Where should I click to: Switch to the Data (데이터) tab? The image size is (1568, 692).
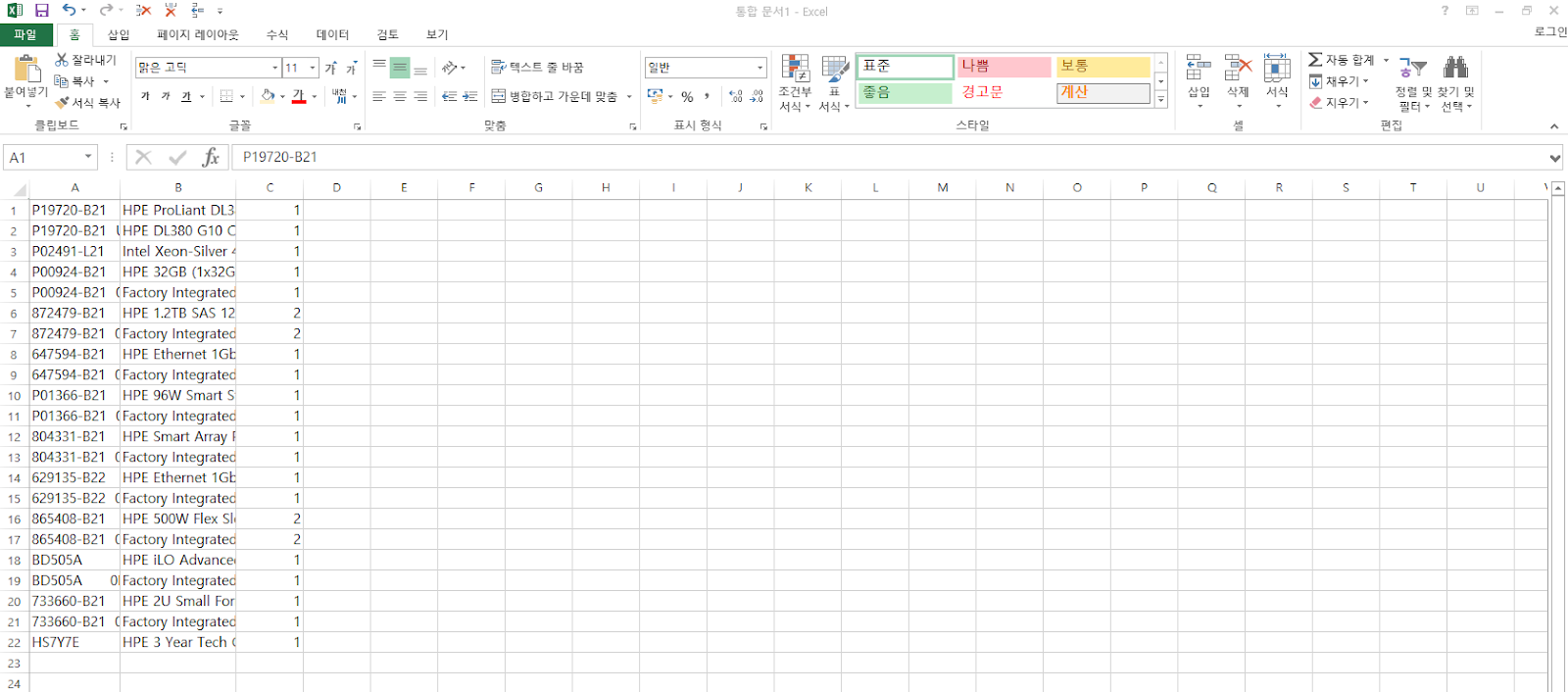pos(332,34)
